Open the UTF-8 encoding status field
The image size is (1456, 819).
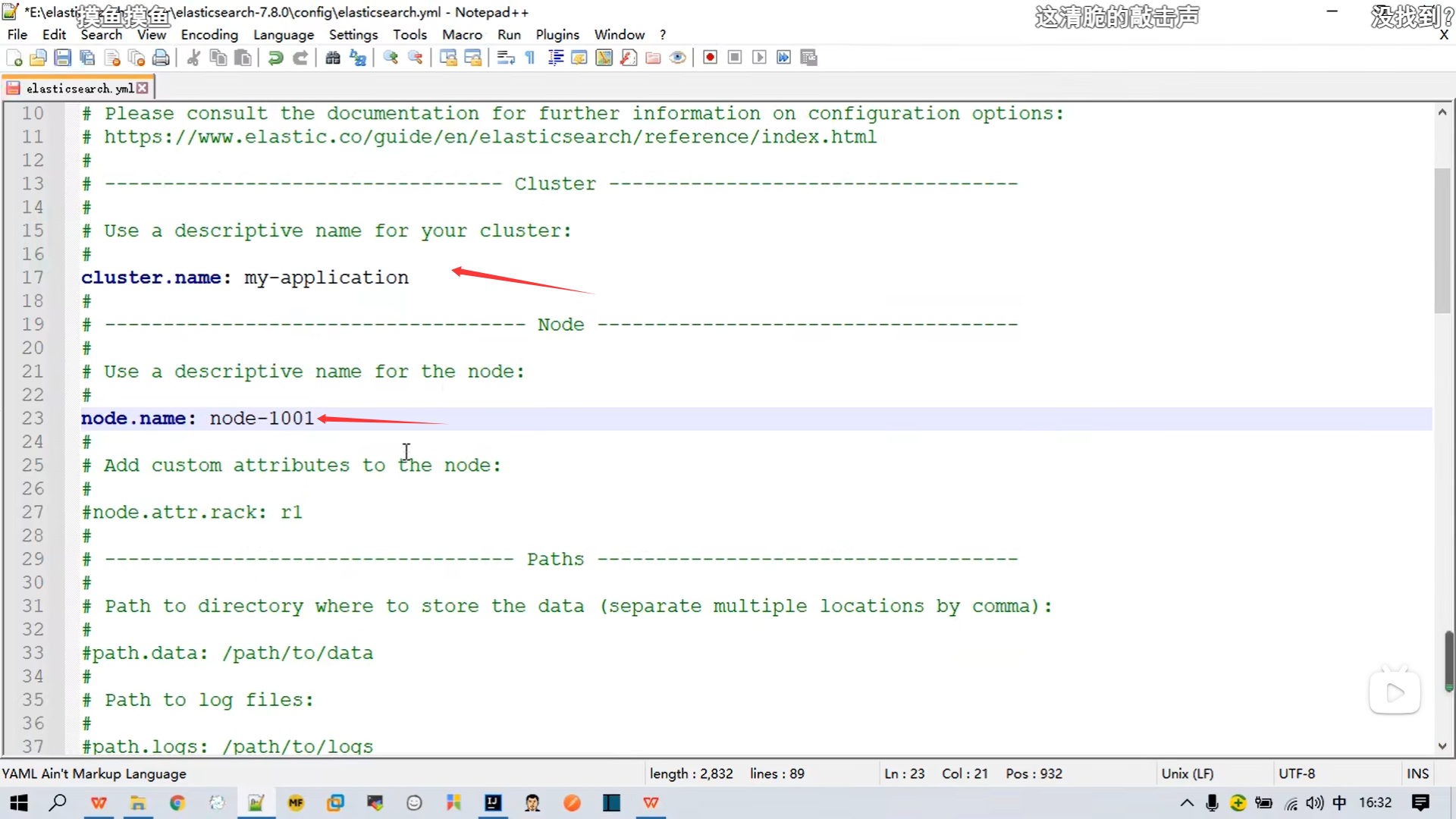pyautogui.click(x=1297, y=773)
